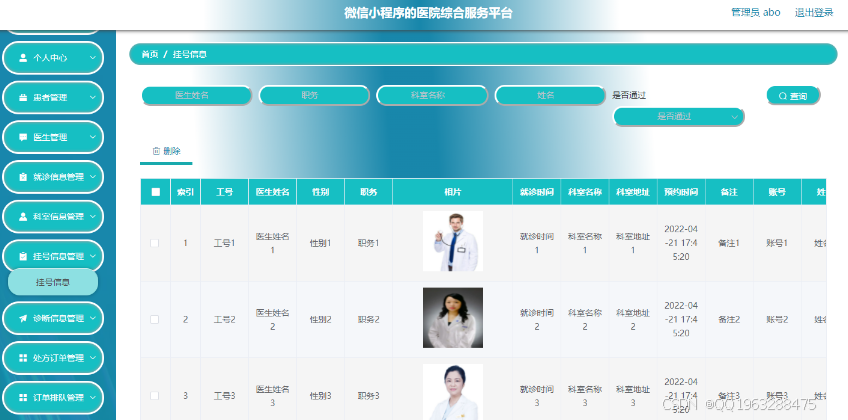Click the 就诊时间 column header
Screen dimensions: 848x420
(536, 192)
